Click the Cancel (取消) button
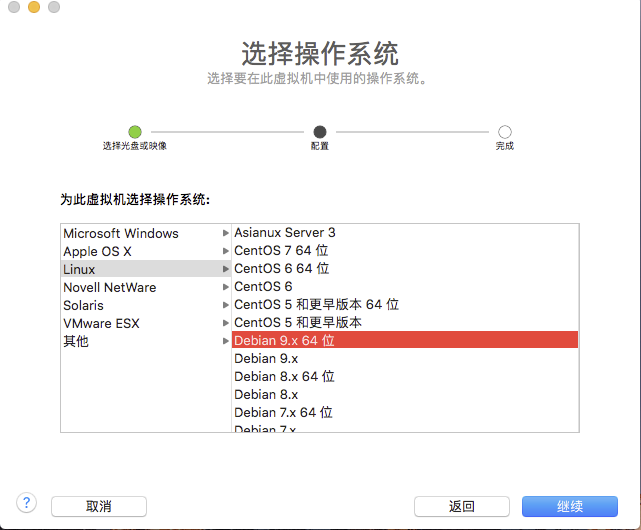 click(99, 507)
